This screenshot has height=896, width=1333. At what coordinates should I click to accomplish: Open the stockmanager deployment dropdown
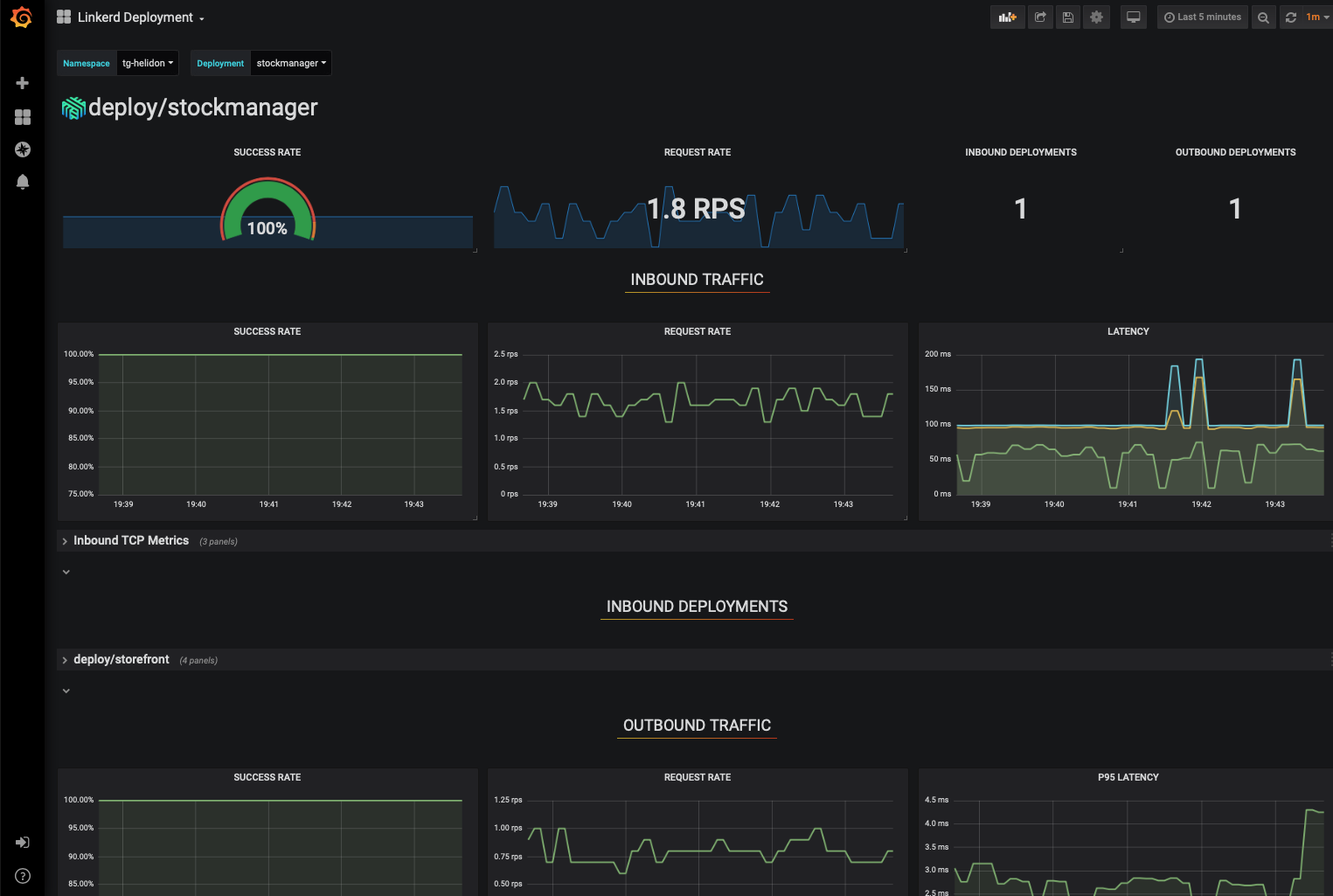291,63
